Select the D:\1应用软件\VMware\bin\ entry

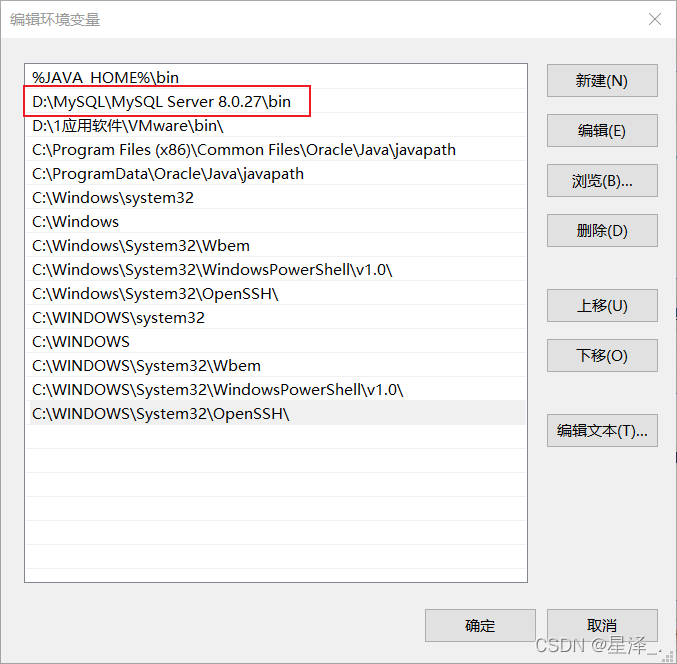tap(276, 126)
